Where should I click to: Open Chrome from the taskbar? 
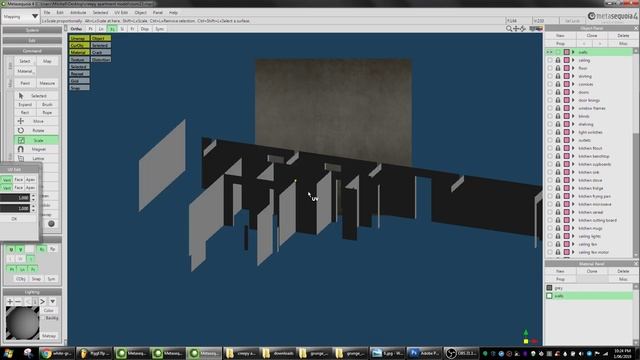[x=57, y=353]
